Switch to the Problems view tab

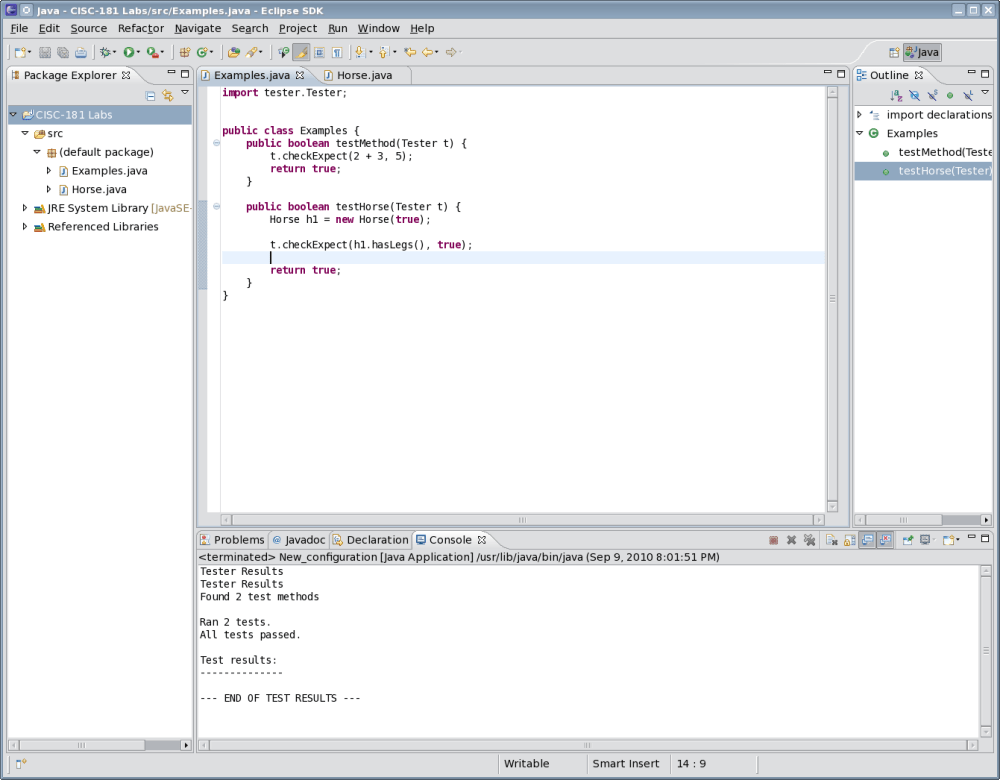pos(239,539)
